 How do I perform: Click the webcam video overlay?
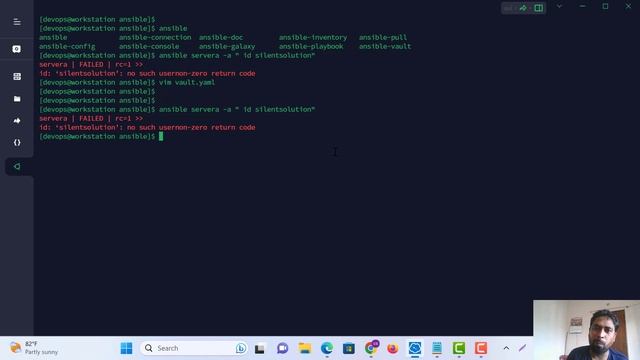point(586,330)
